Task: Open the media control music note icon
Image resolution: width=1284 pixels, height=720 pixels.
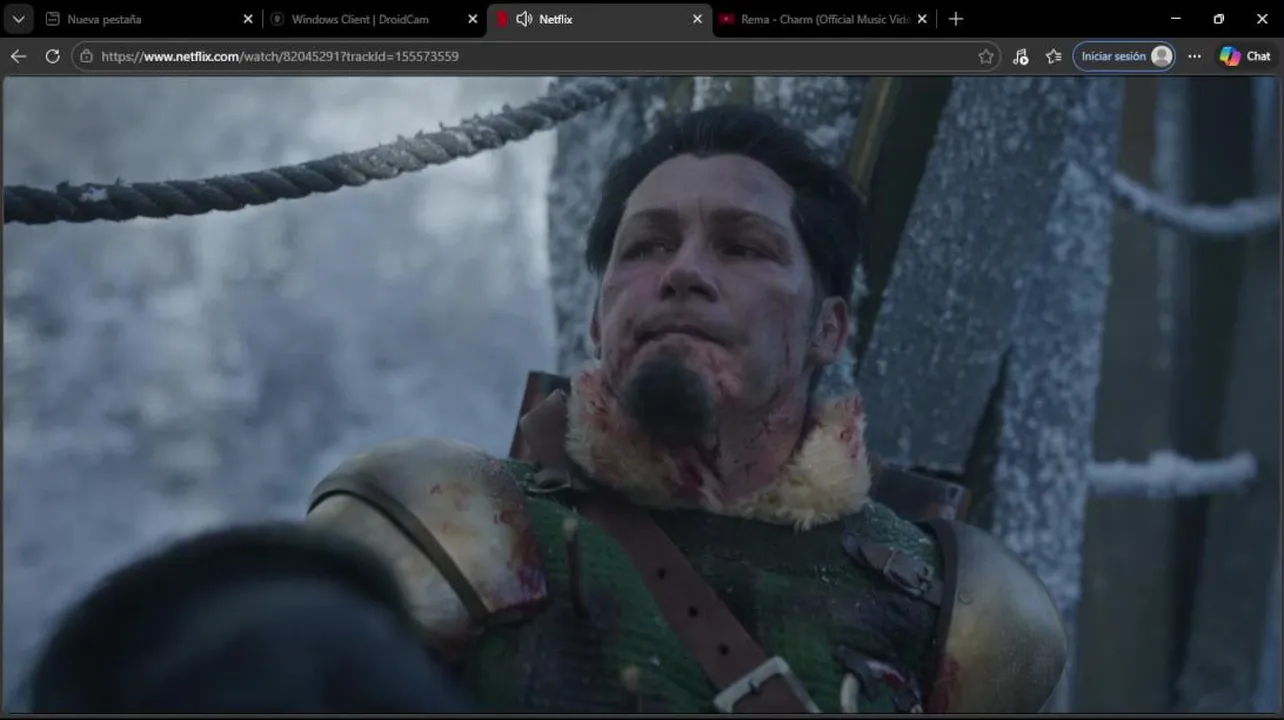Action: click(x=1020, y=56)
